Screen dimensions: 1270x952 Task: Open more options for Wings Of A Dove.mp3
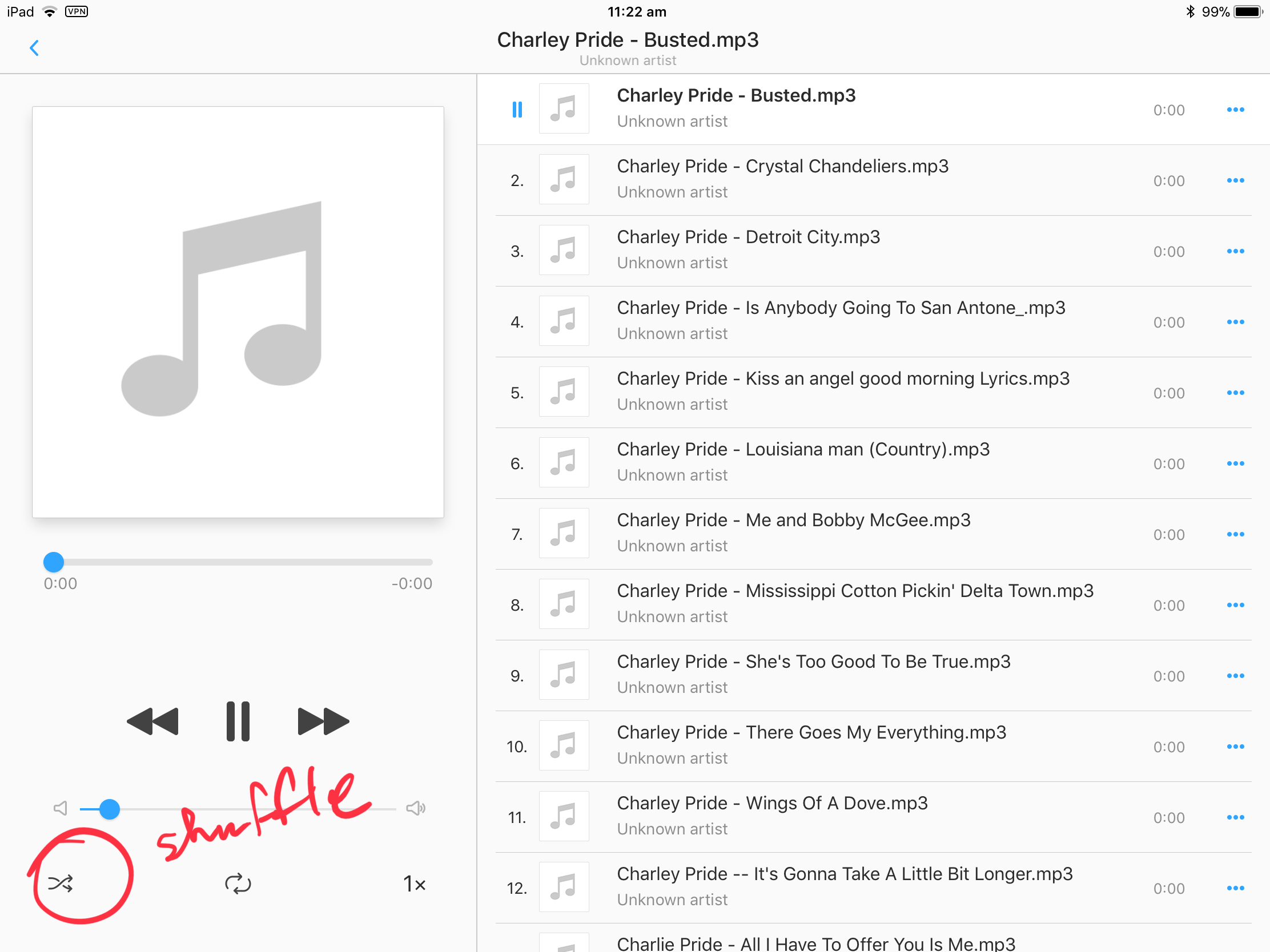pyautogui.click(x=1235, y=818)
